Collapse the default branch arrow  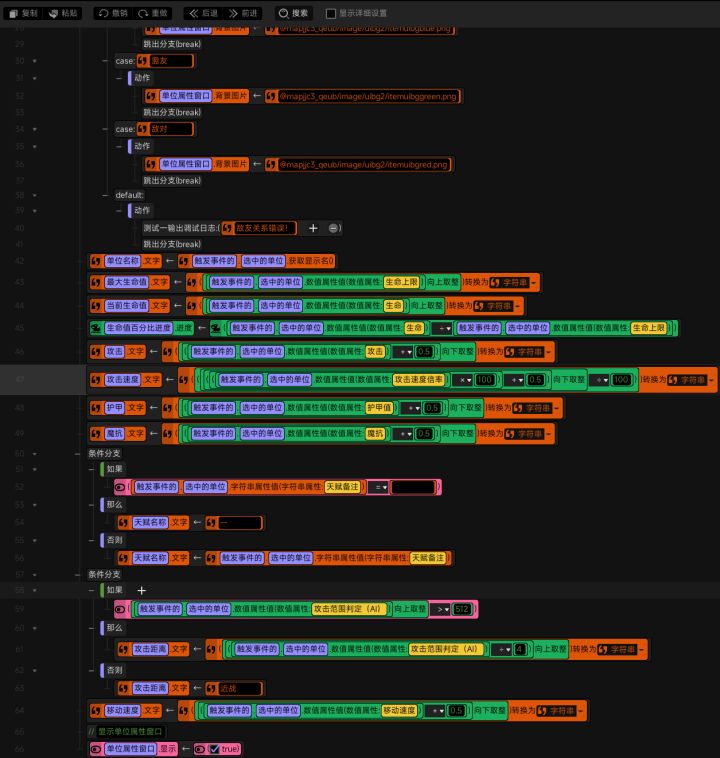pyautogui.click(x=34, y=195)
